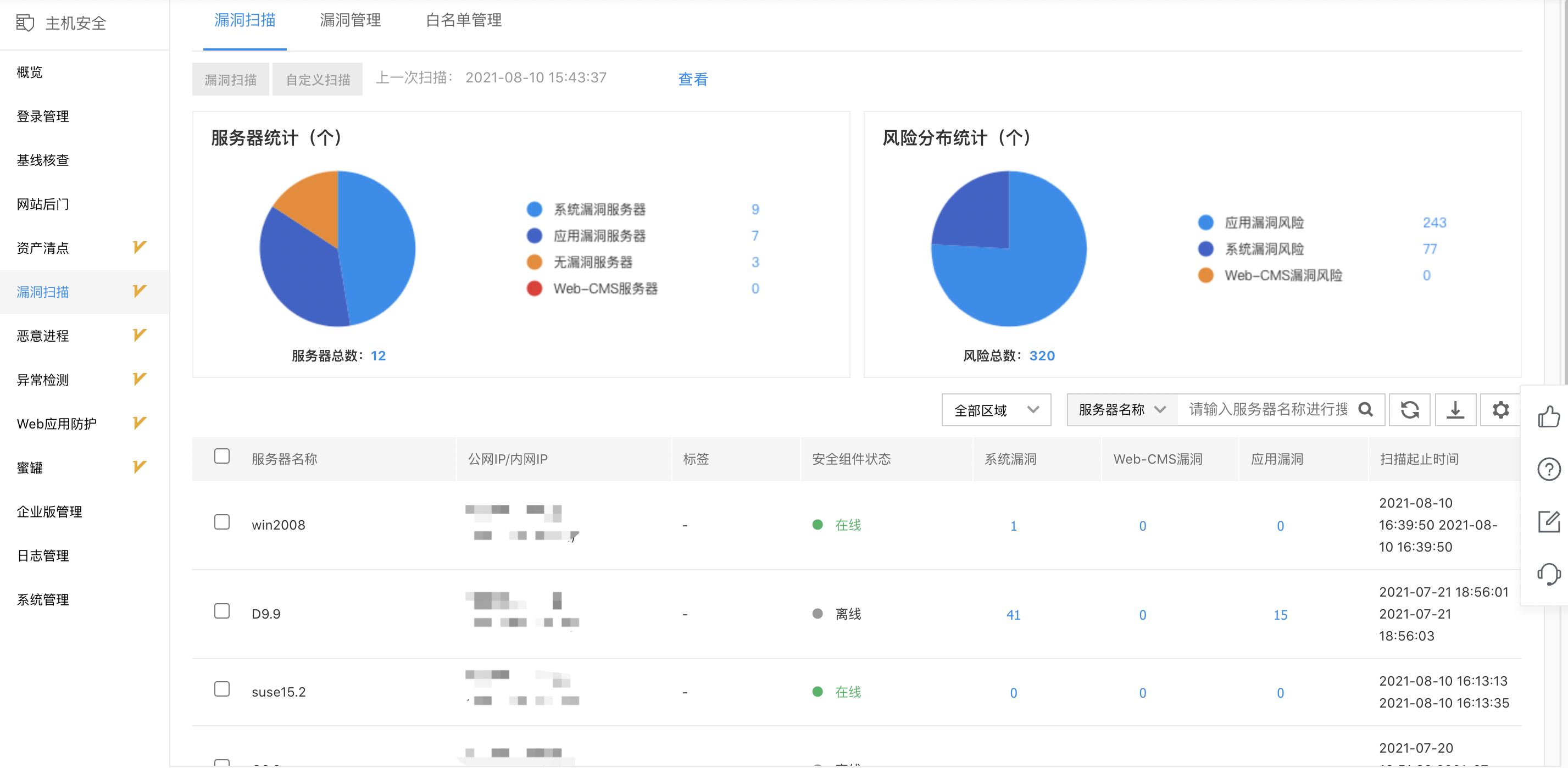Click the search magnifier icon
This screenshot has width=1568, height=768.
pyautogui.click(x=1366, y=410)
